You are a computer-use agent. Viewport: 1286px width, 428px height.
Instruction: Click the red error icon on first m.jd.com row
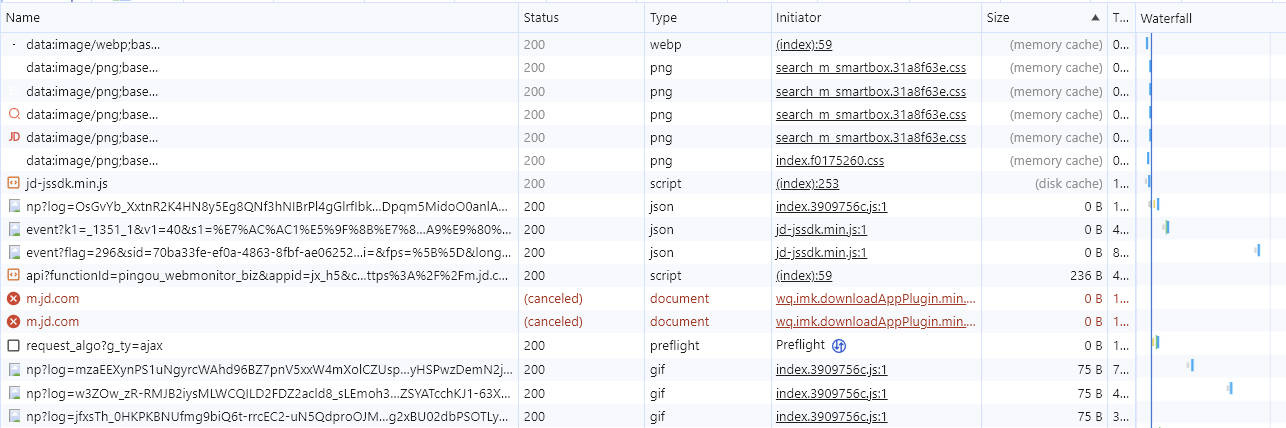click(13, 299)
